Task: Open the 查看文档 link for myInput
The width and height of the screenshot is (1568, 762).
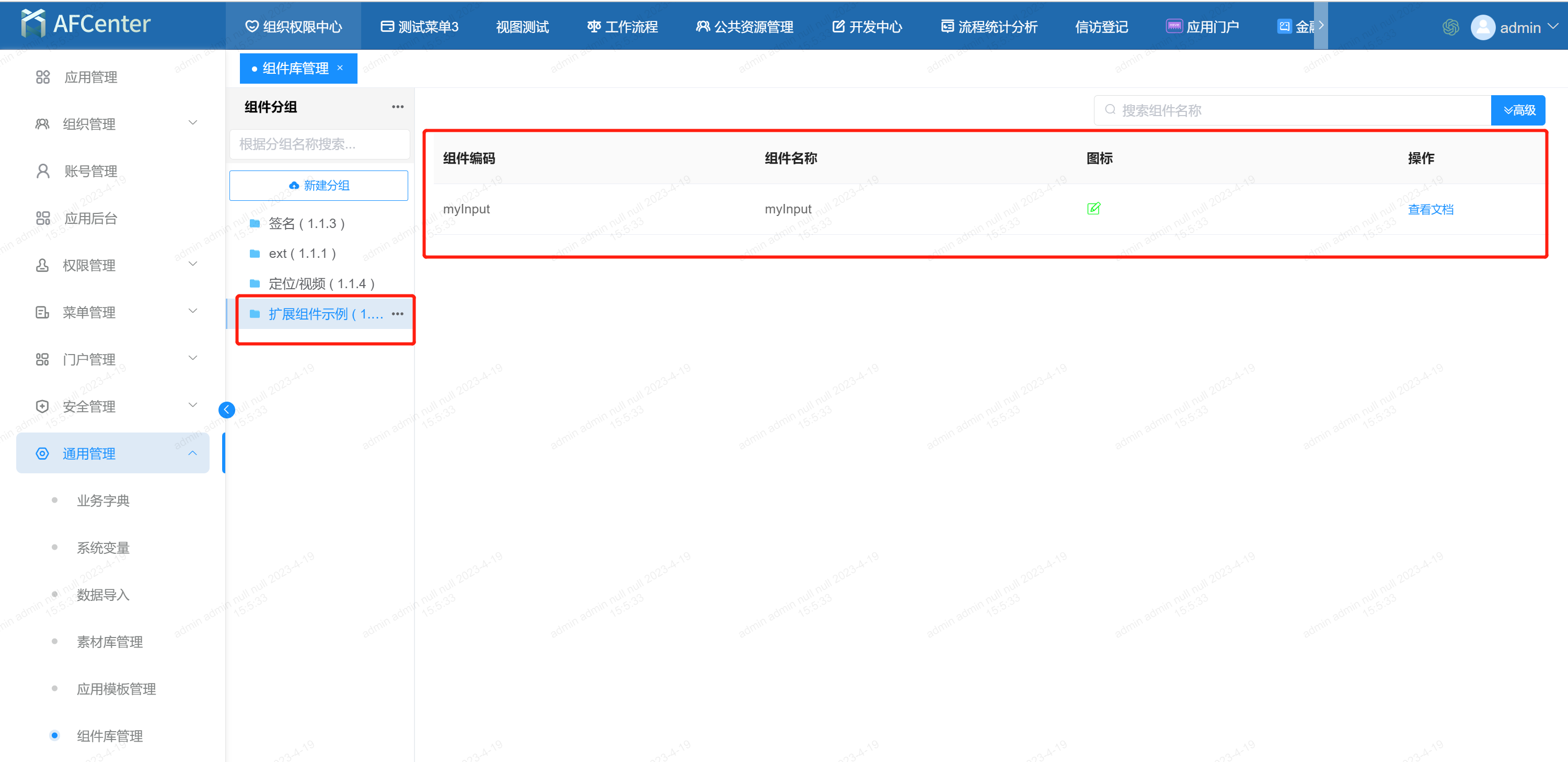Action: click(1431, 210)
